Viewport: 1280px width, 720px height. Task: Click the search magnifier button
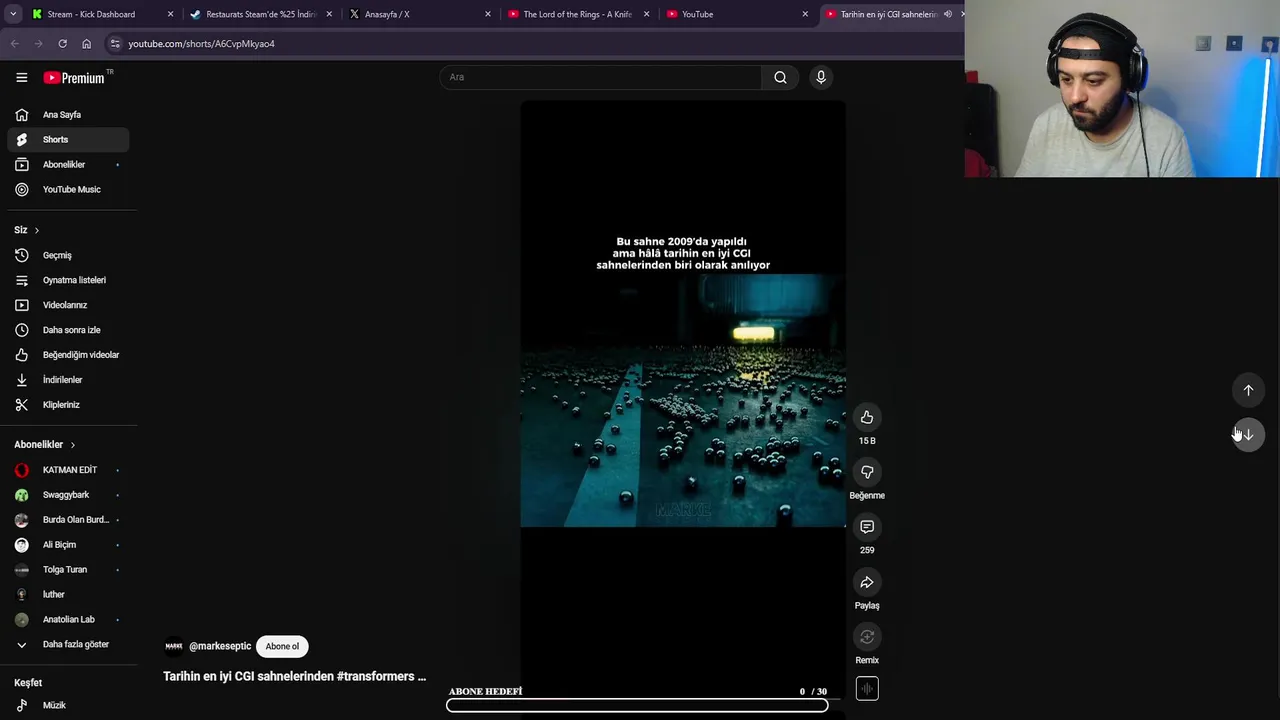(x=780, y=77)
